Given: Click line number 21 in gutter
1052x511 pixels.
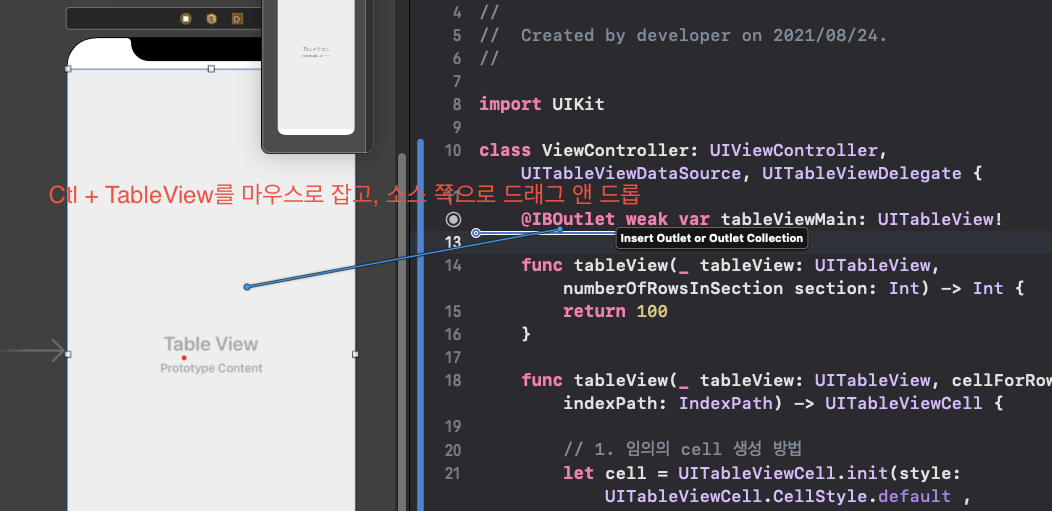Looking at the screenshot, I should [x=453, y=473].
